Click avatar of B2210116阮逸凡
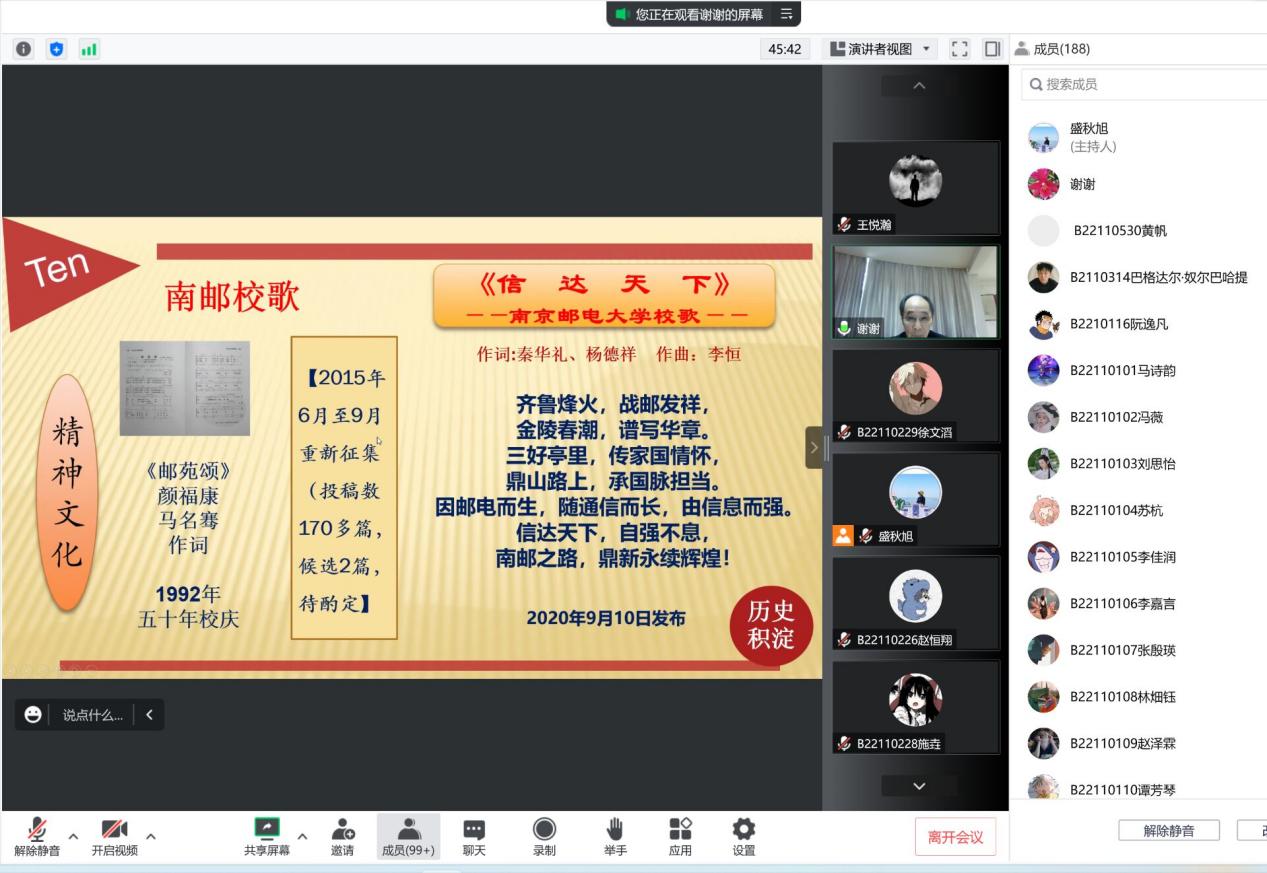 pyautogui.click(x=1043, y=324)
